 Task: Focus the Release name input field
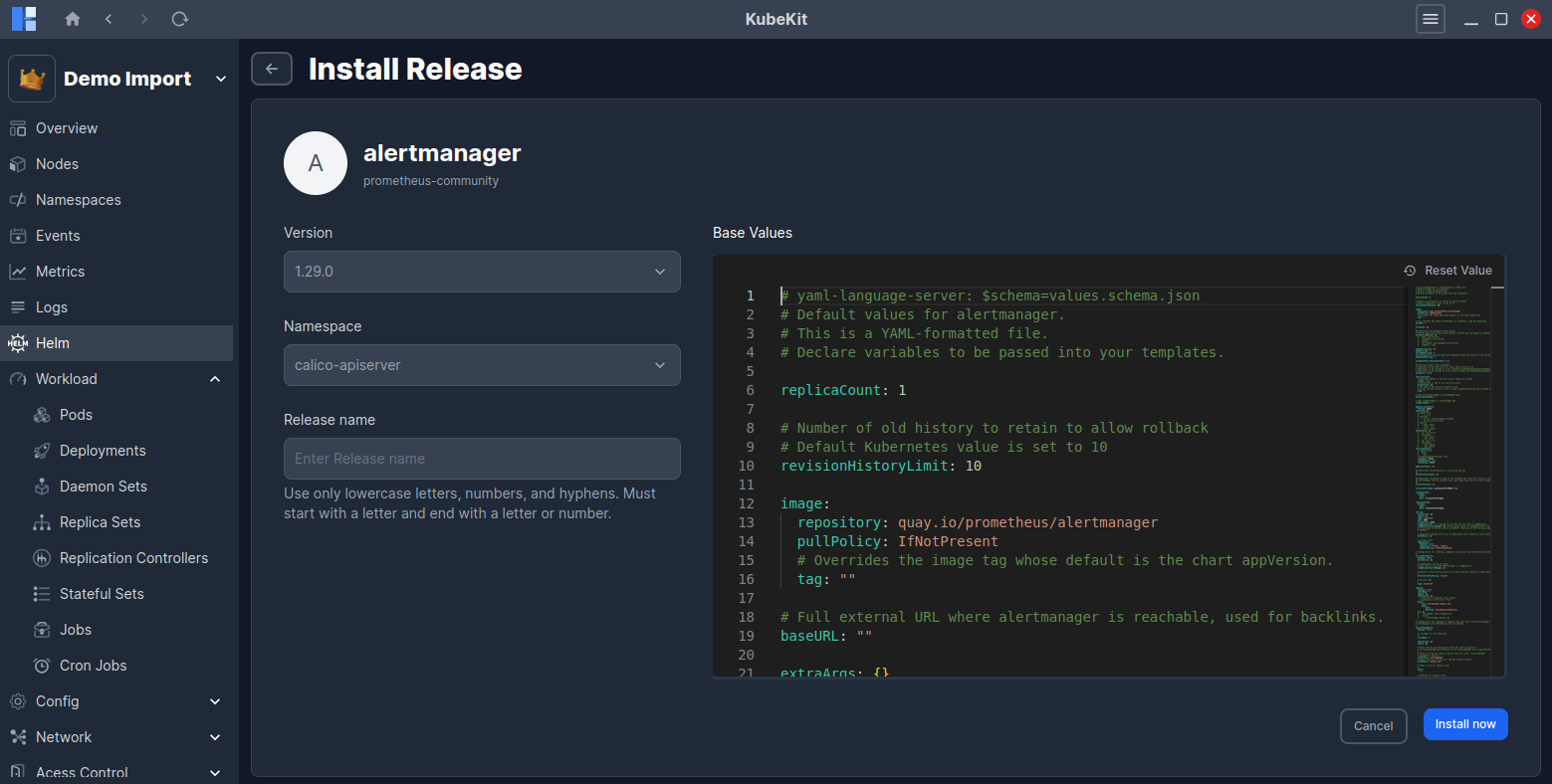(x=482, y=459)
